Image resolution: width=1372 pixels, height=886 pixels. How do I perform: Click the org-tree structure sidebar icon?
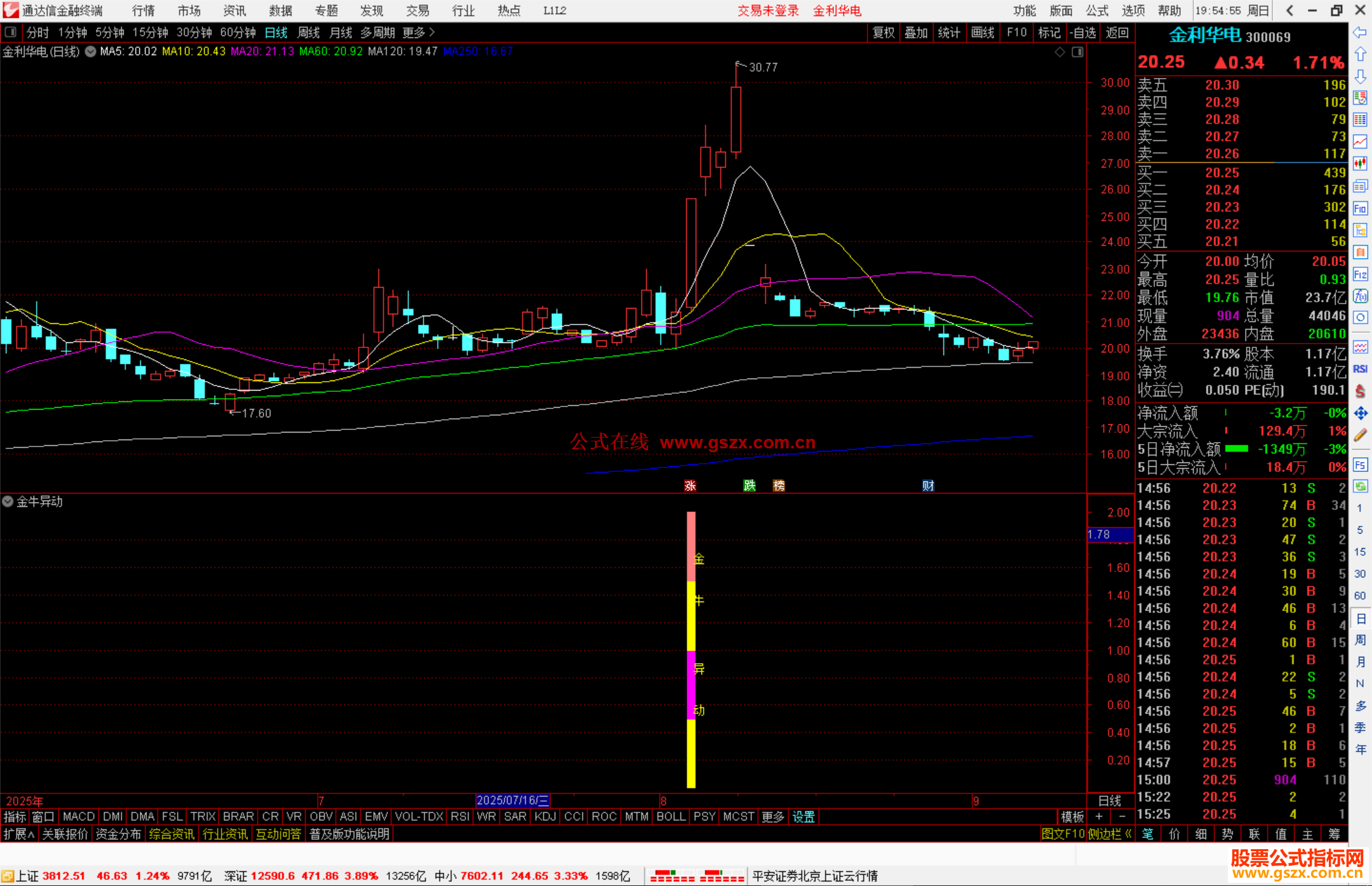1360,230
